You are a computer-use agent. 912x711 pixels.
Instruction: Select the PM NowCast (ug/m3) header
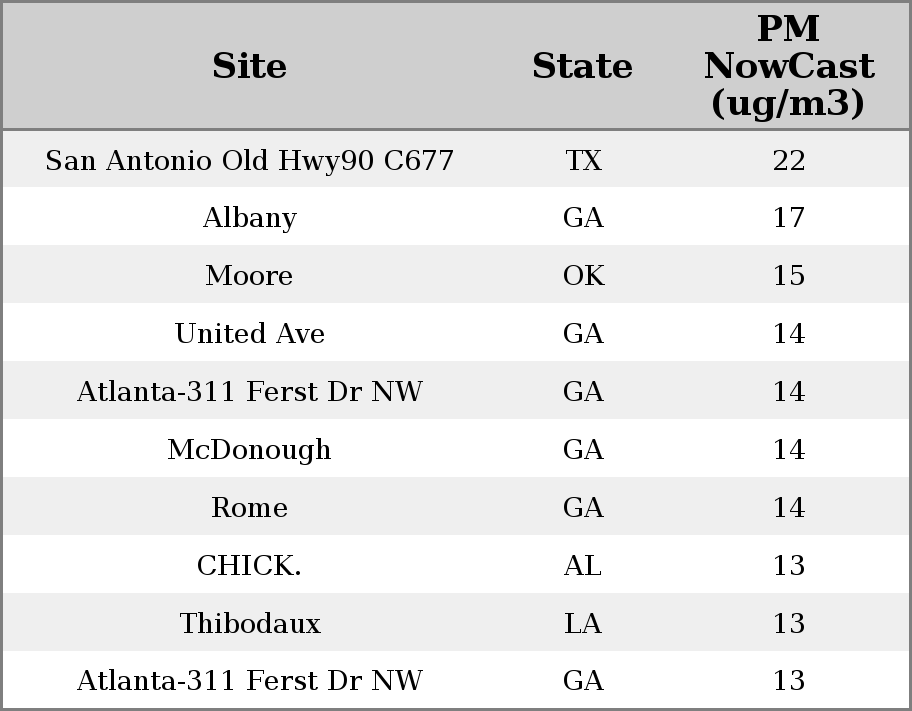[788, 66]
